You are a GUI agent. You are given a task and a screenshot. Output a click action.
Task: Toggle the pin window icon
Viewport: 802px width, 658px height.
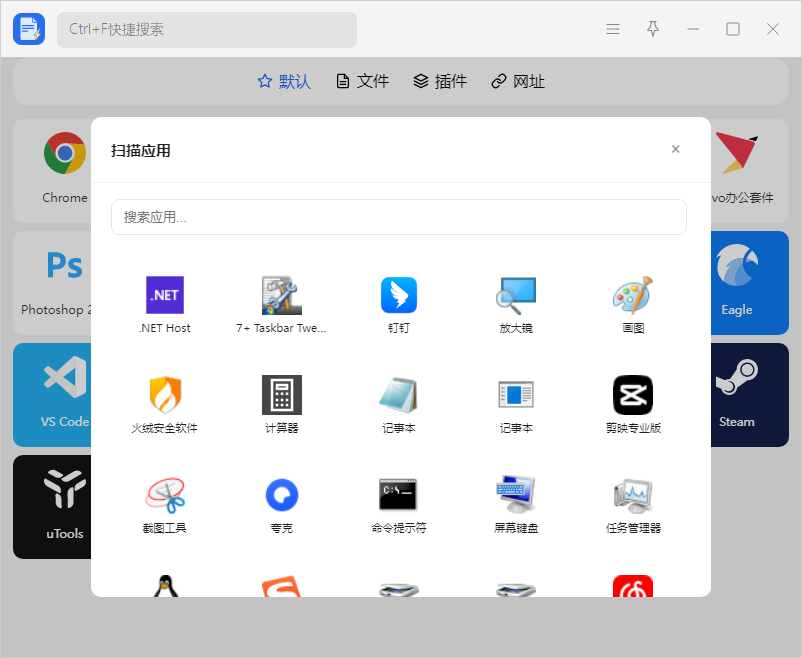click(x=653, y=29)
